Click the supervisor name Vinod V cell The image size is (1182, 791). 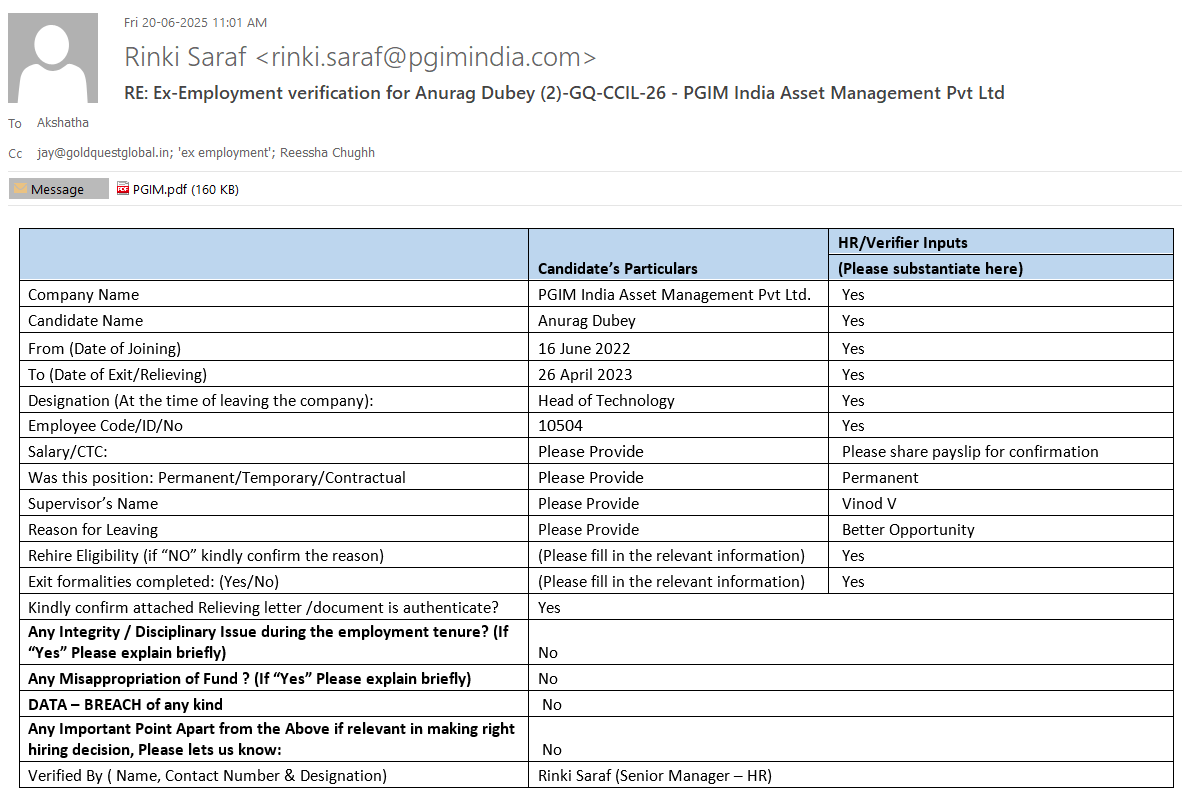(x=868, y=504)
